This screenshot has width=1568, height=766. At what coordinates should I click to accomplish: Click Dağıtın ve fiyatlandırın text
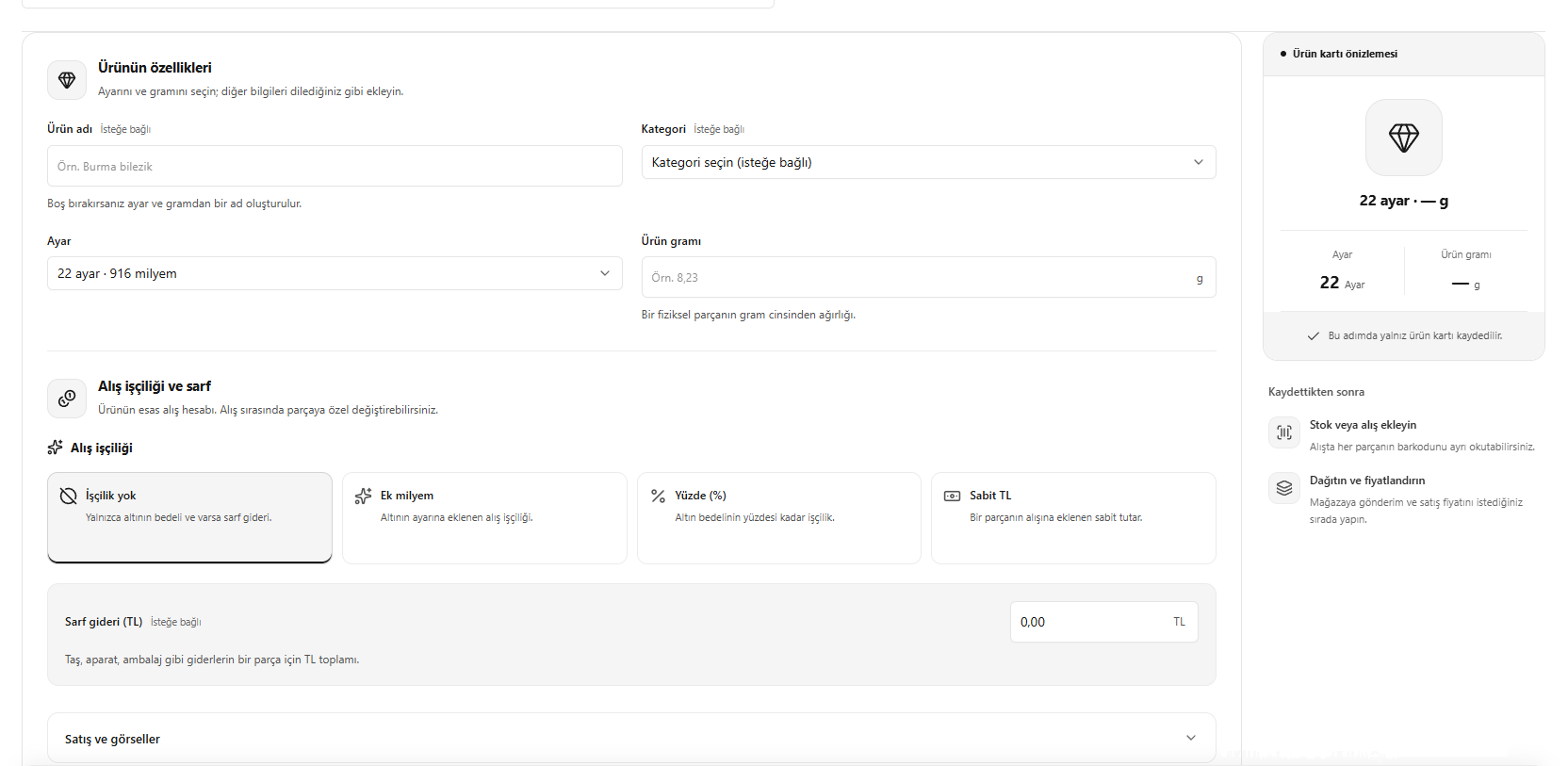(1367, 481)
